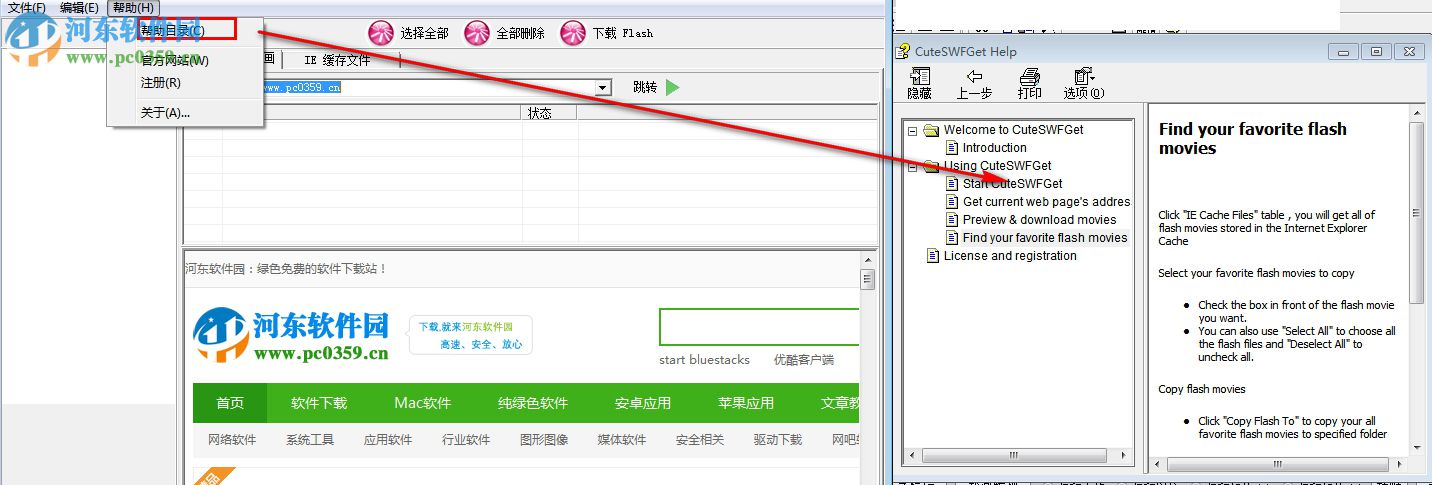The width and height of the screenshot is (1432, 485).
Task: Click the green Go (跳转) arrow
Action: pos(672,87)
